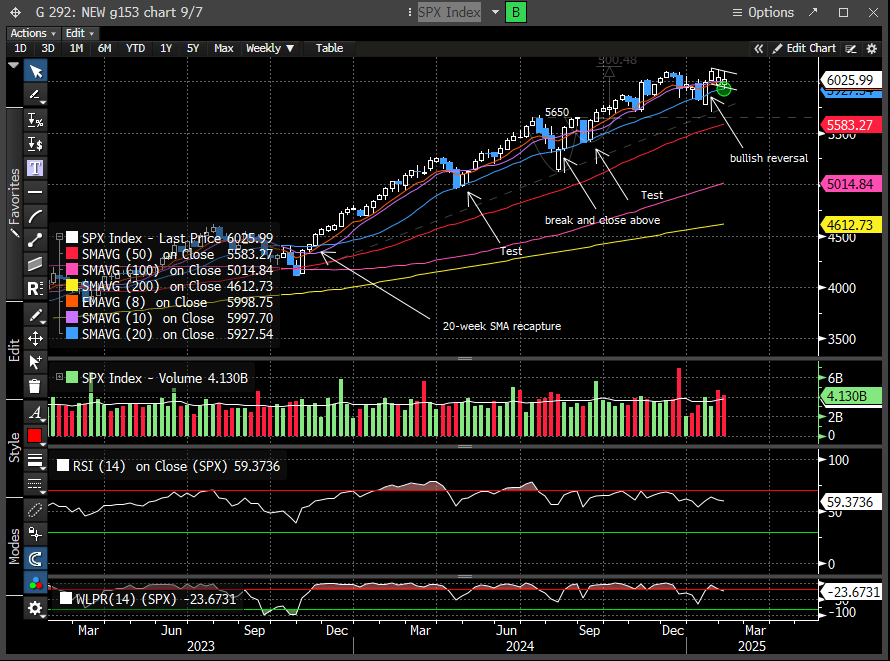Toggle the colored dots mode icon
Viewport: 890px width, 661px height.
(35, 583)
